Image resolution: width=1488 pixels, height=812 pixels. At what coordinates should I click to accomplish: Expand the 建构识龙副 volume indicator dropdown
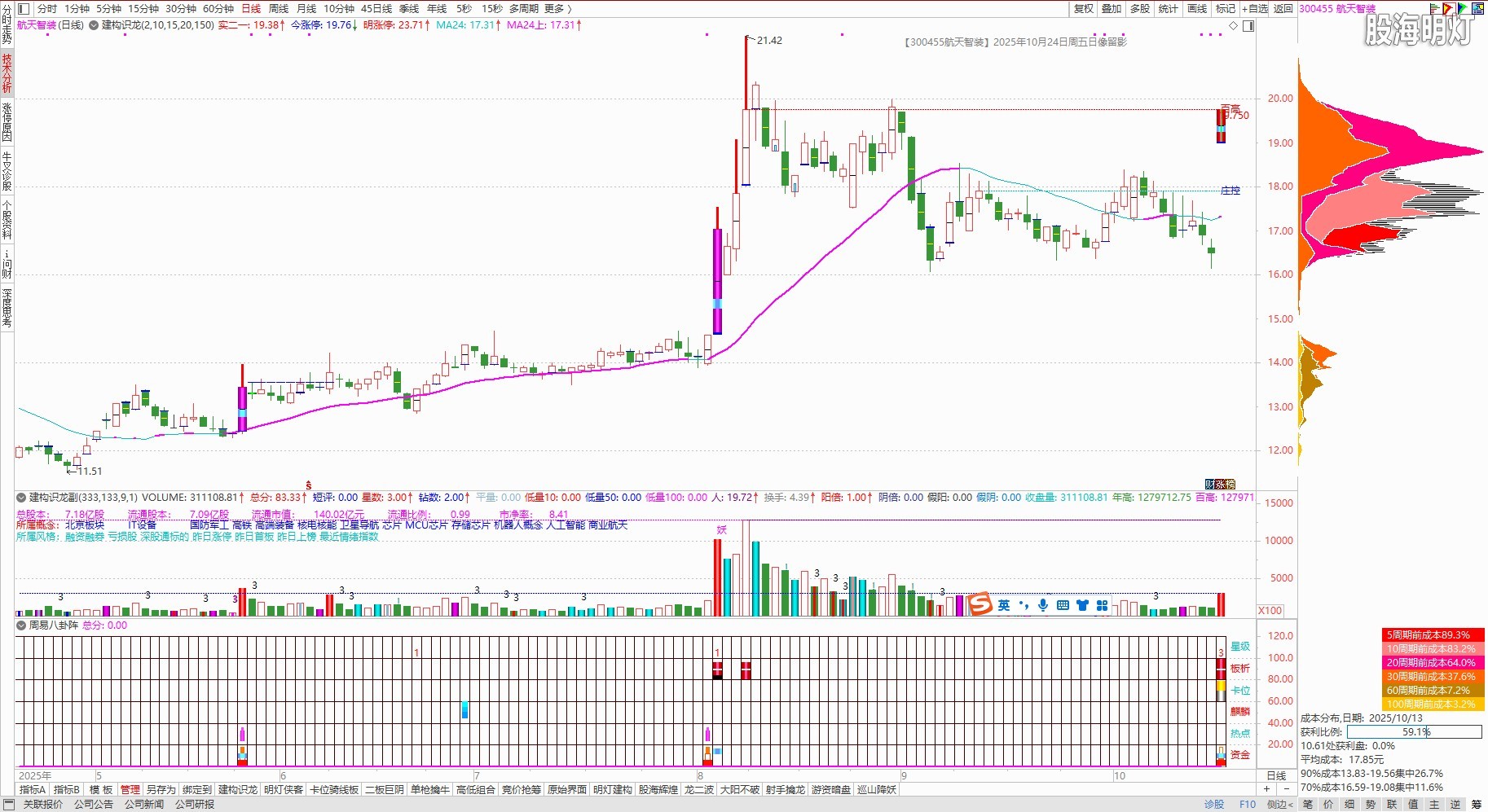21,497
